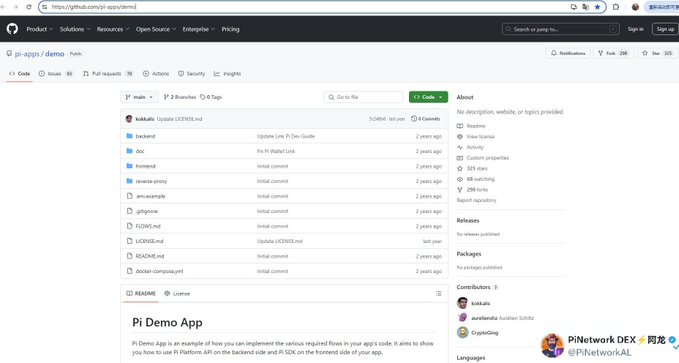Screen dimensions: 679x363
Task: Click browser address bar URL
Action: tap(94, 7)
